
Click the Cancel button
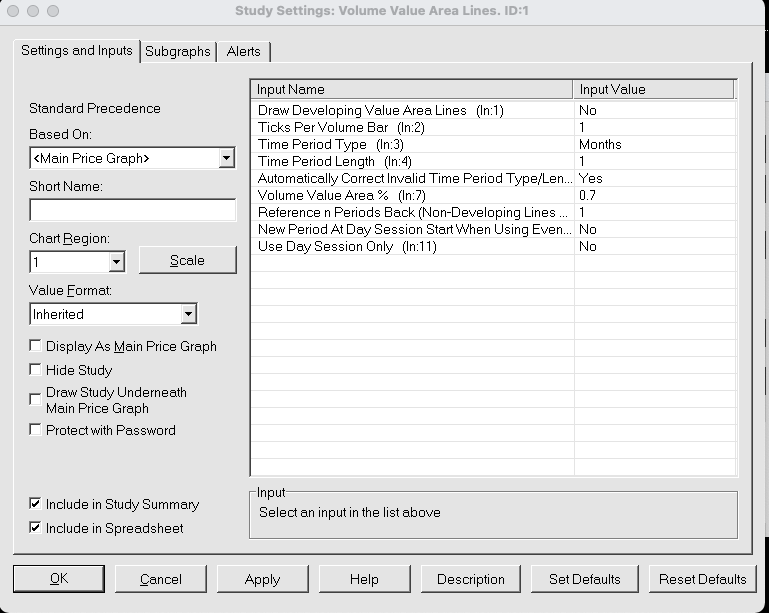[x=161, y=579]
